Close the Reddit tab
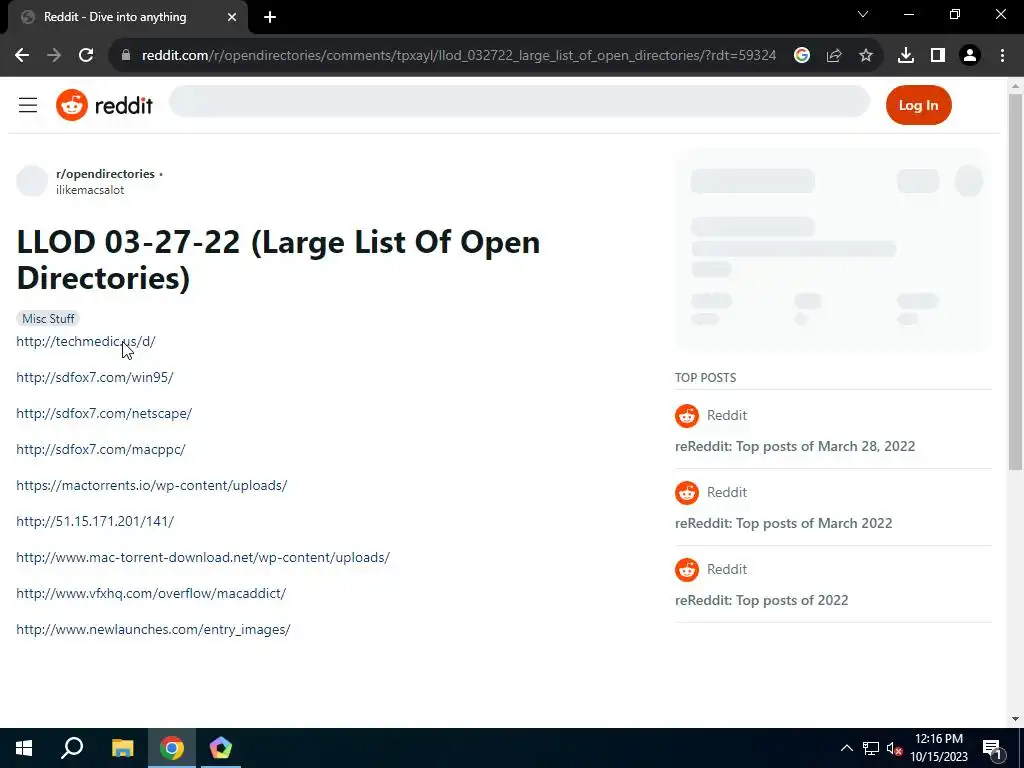 (x=232, y=17)
